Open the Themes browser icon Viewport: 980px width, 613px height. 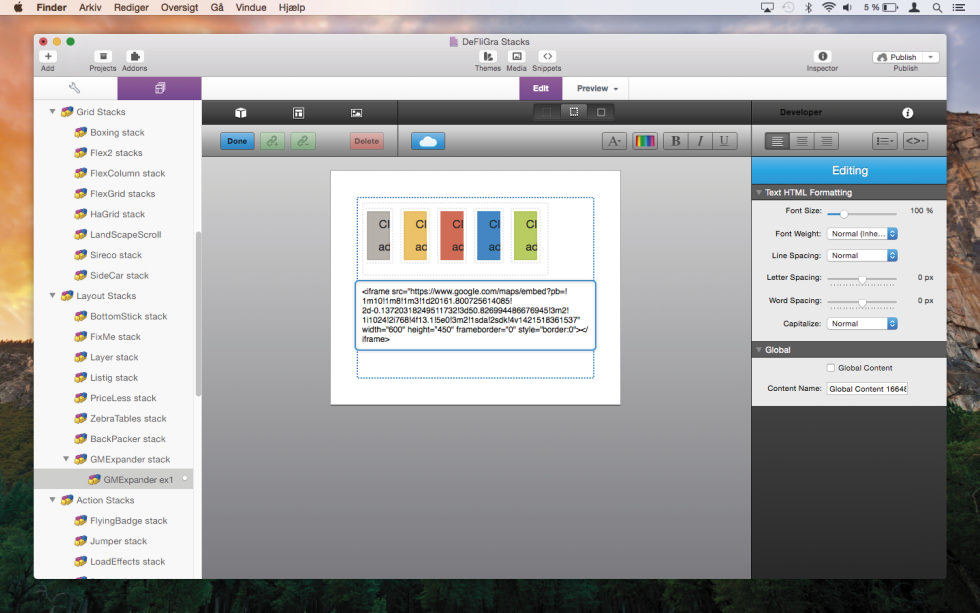[x=488, y=56]
